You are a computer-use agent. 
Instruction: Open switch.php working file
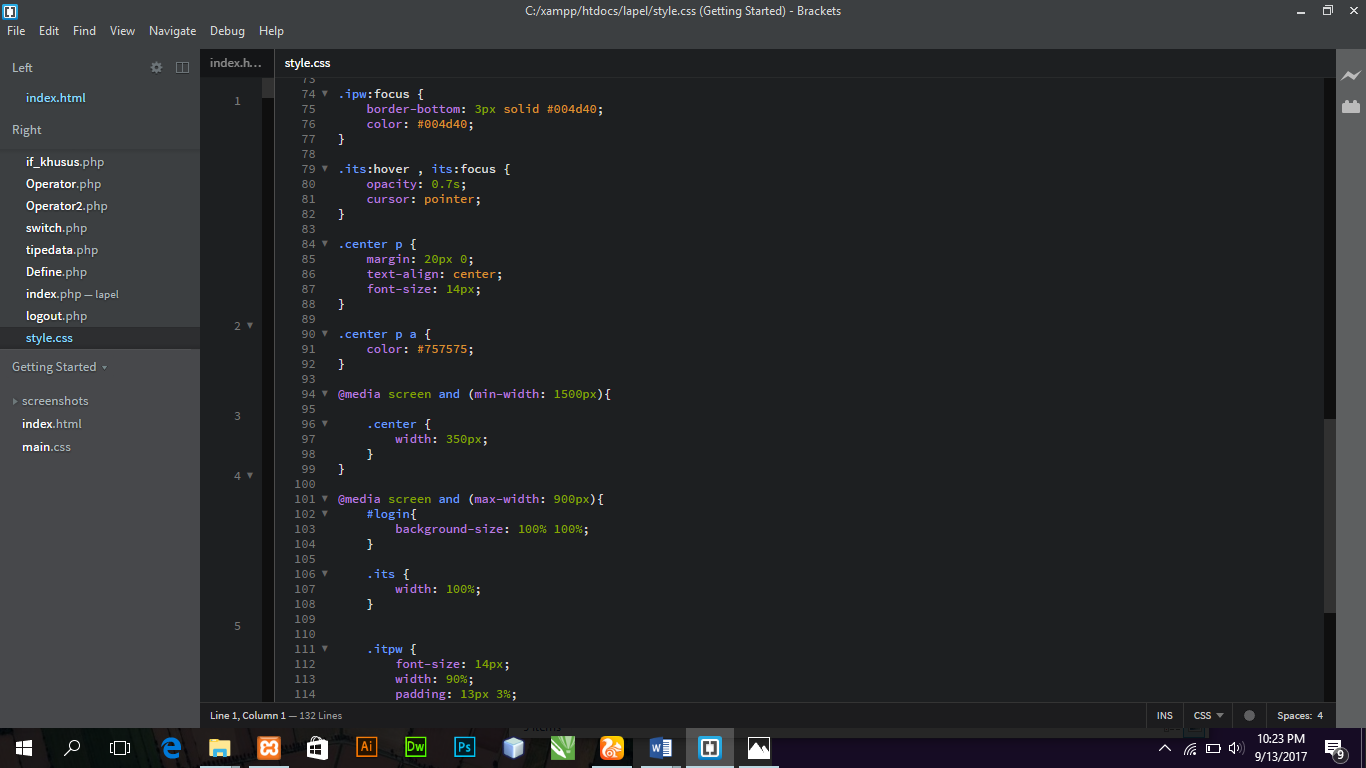click(57, 228)
